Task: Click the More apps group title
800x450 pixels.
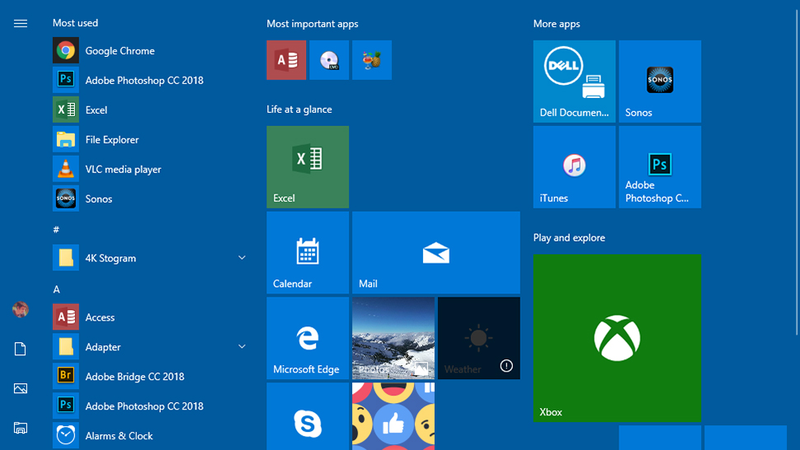Action: [x=557, y=23]
